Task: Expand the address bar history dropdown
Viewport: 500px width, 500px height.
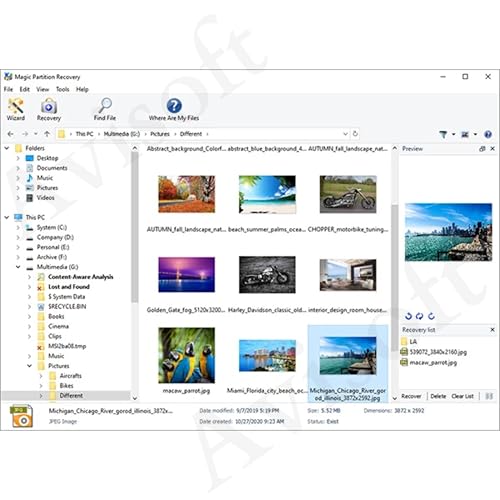Action: pos(345,134)
